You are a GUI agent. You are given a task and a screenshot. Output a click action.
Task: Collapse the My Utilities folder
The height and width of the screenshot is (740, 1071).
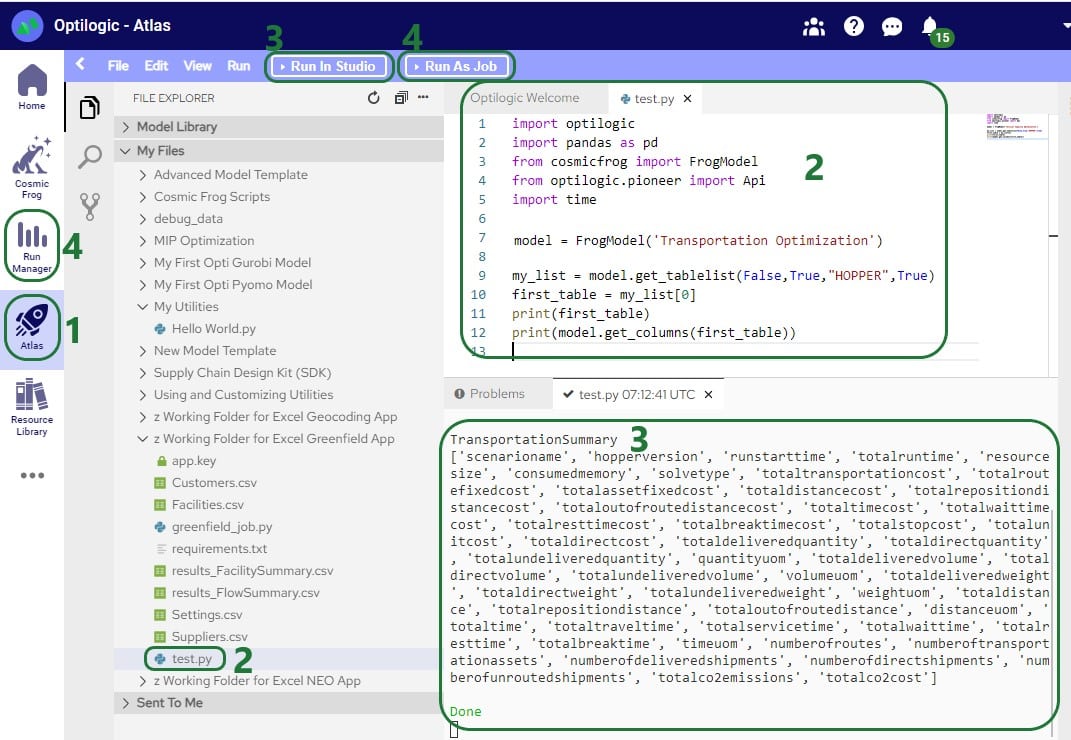(186, 306)
